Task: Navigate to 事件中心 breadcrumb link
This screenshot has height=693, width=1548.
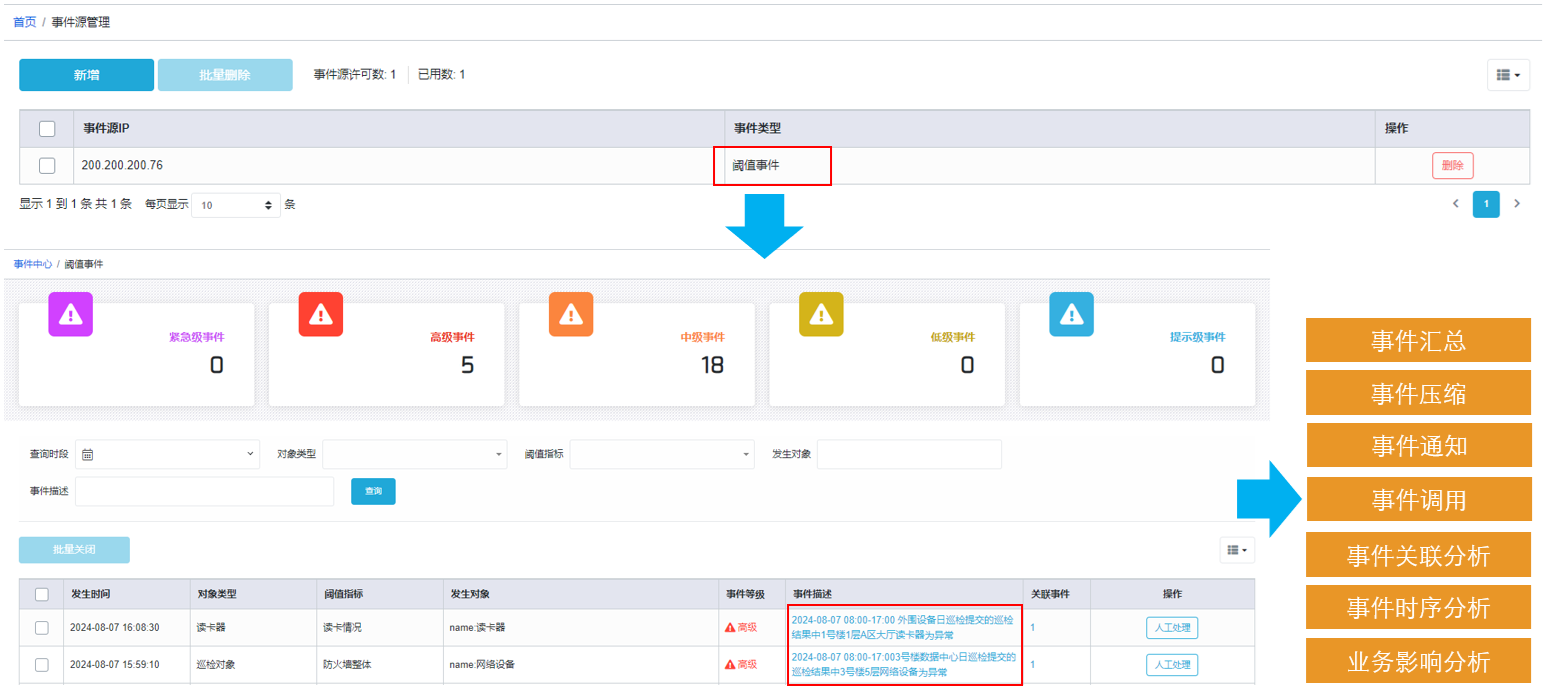Action: click(x=33, y=264)
